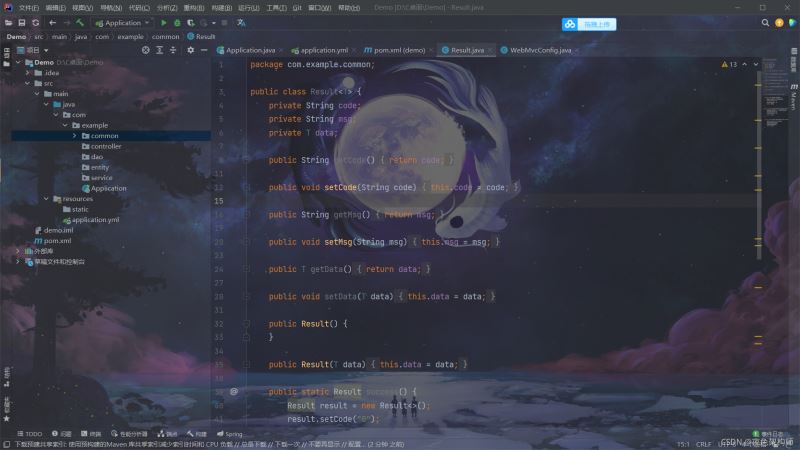Open the Build tool window at bottom
Image resolution: width=800 pixels, height=450 pixels.
(x=196, y=434)
